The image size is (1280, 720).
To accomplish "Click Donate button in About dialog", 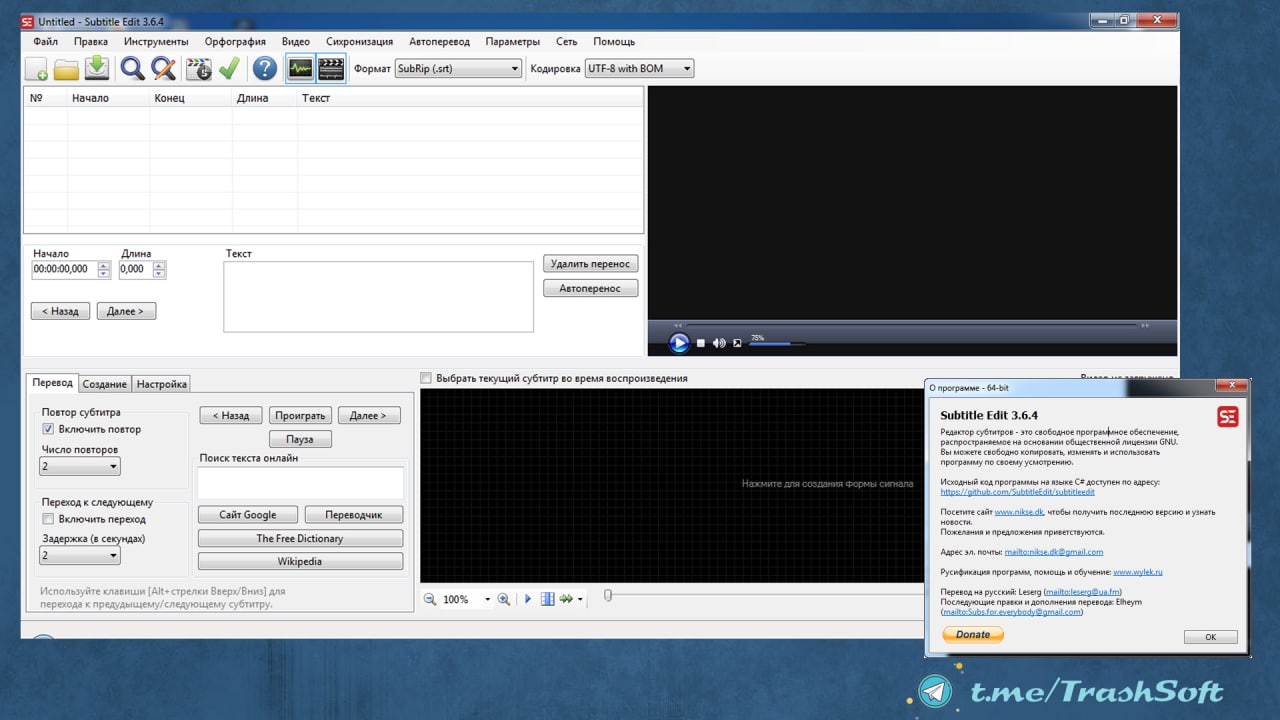I will [973, 635].
